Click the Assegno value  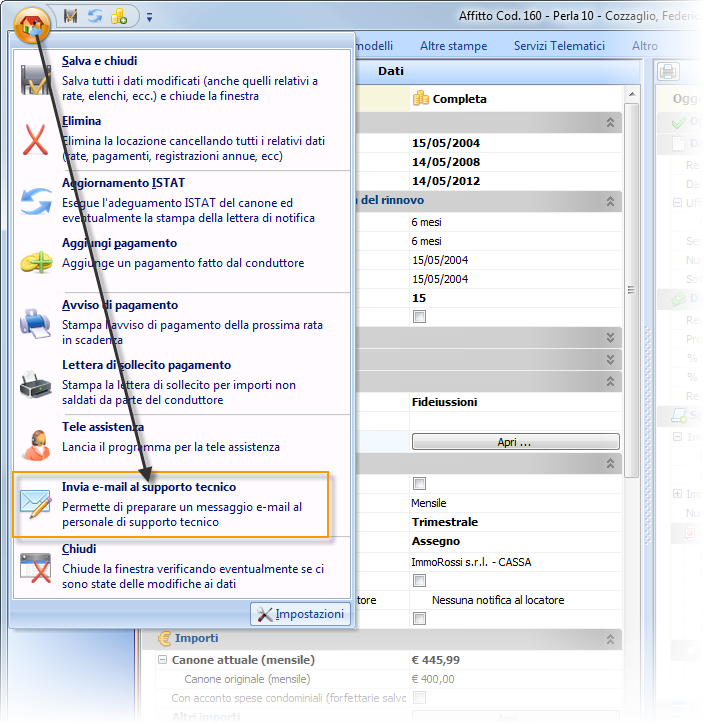435,541
